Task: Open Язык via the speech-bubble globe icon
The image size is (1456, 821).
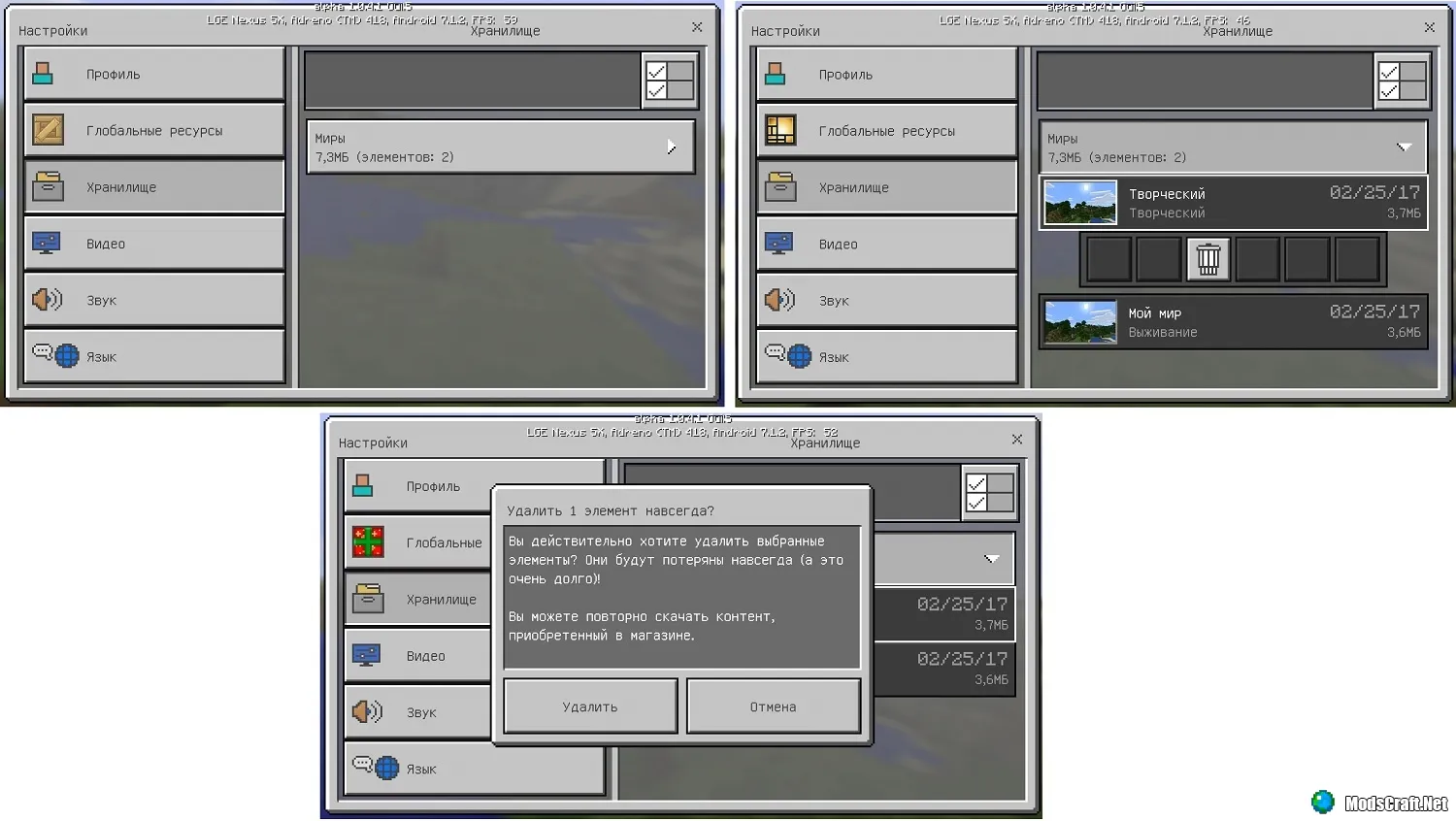Action: pos(55,355)
